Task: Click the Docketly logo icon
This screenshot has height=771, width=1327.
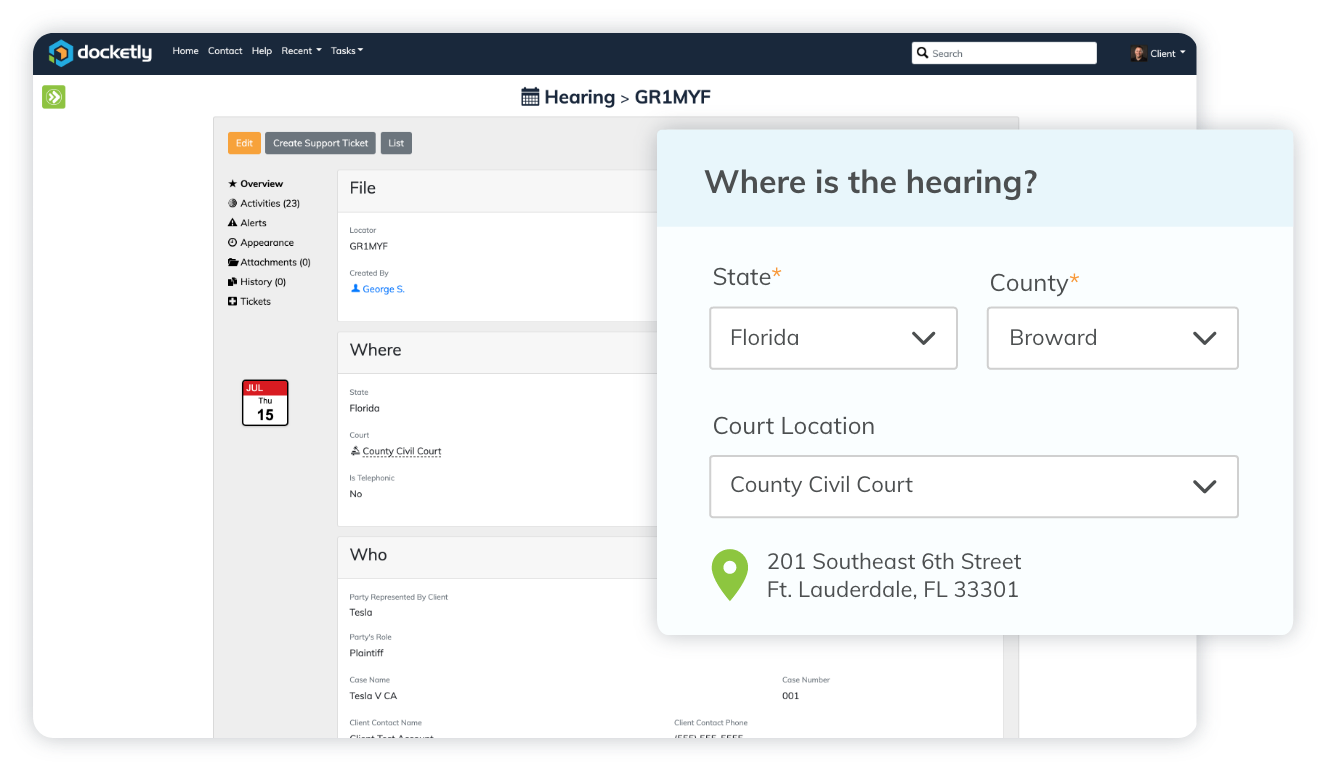Action: click(x=61, y=52)
